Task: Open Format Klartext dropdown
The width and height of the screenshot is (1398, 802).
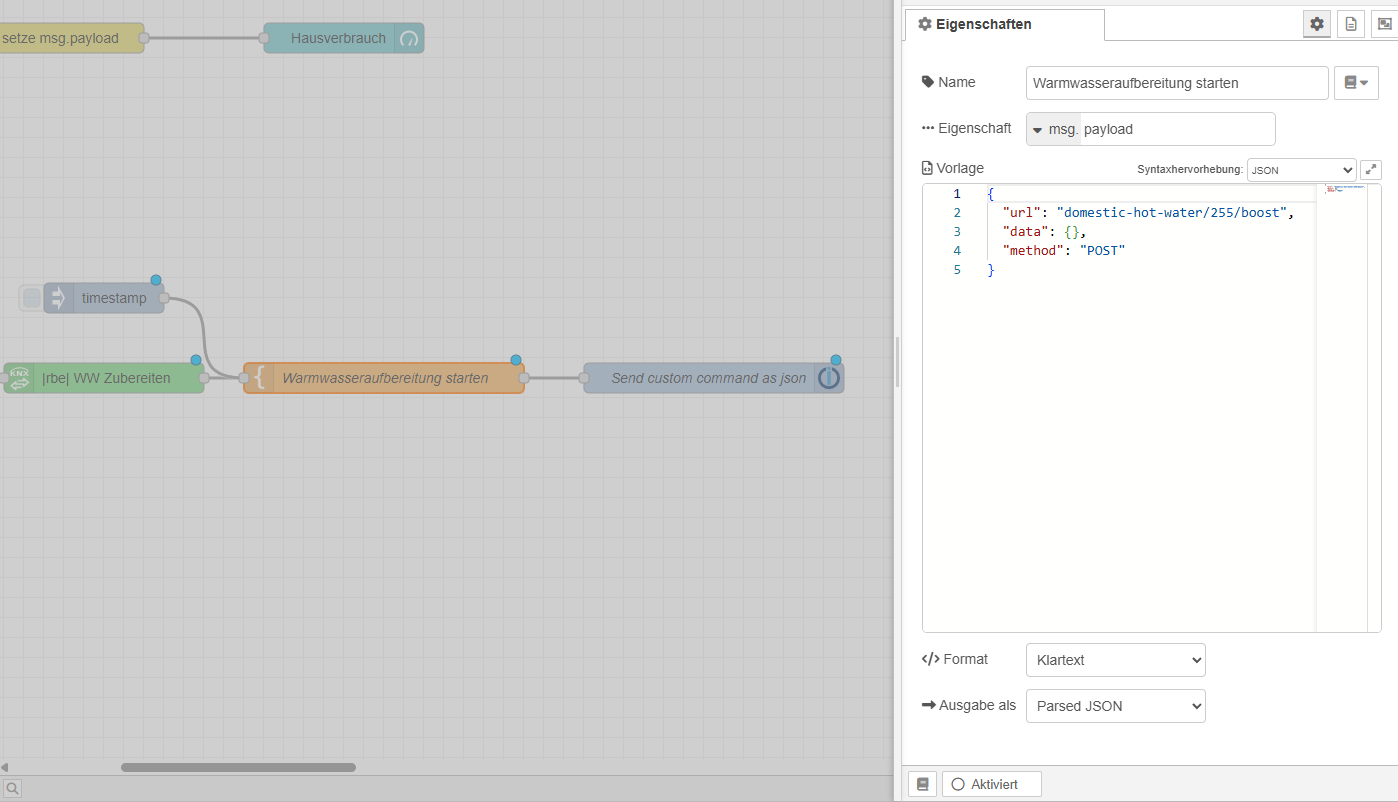Action: (x=1115, y=660)
